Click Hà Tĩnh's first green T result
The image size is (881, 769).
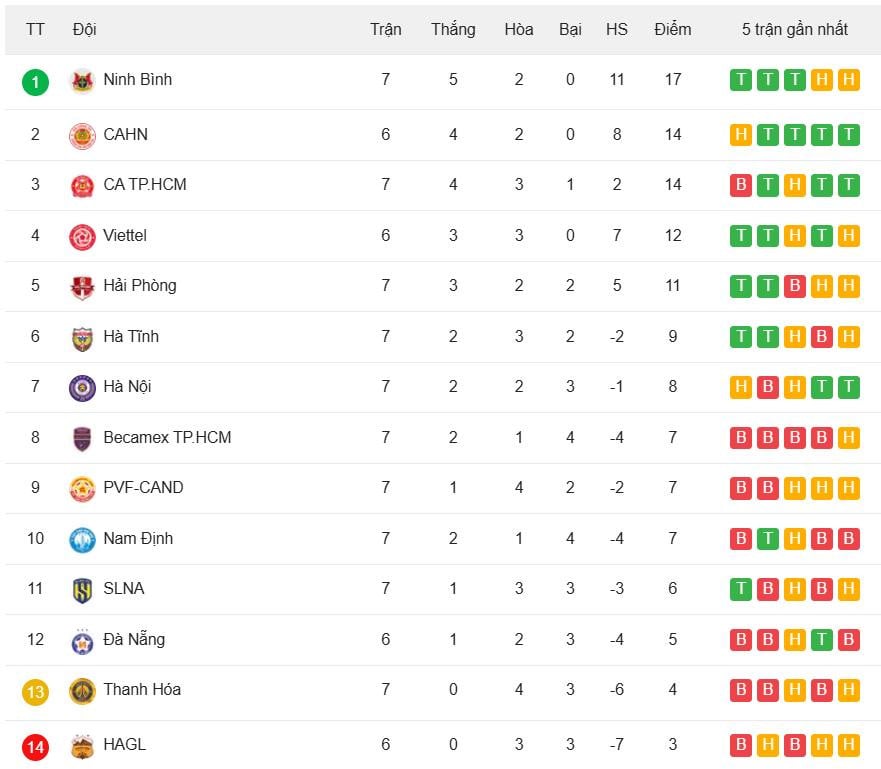[741, 337]
